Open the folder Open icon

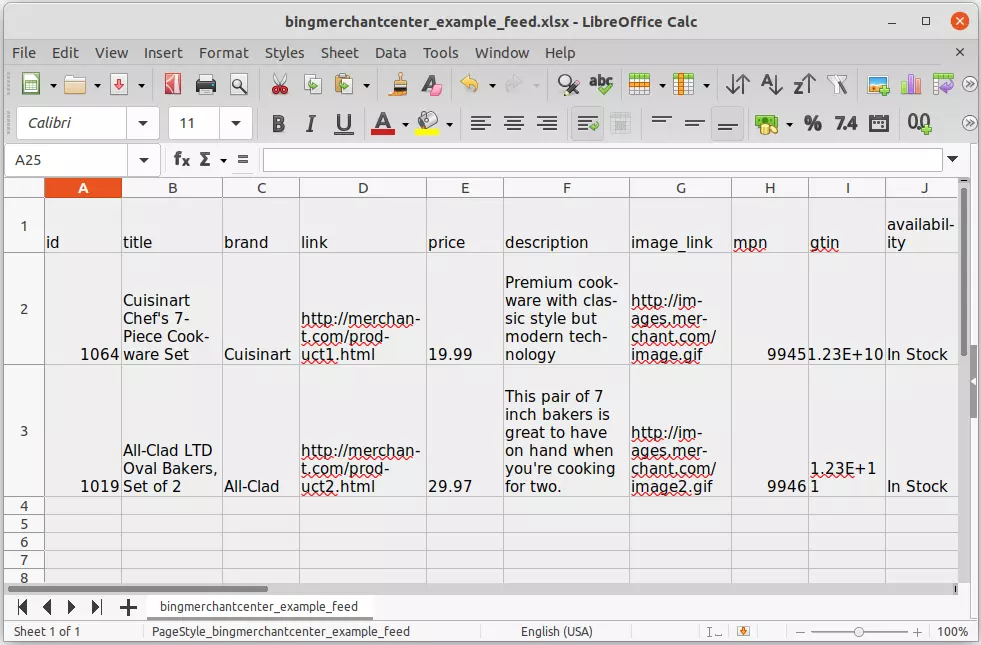74,84
